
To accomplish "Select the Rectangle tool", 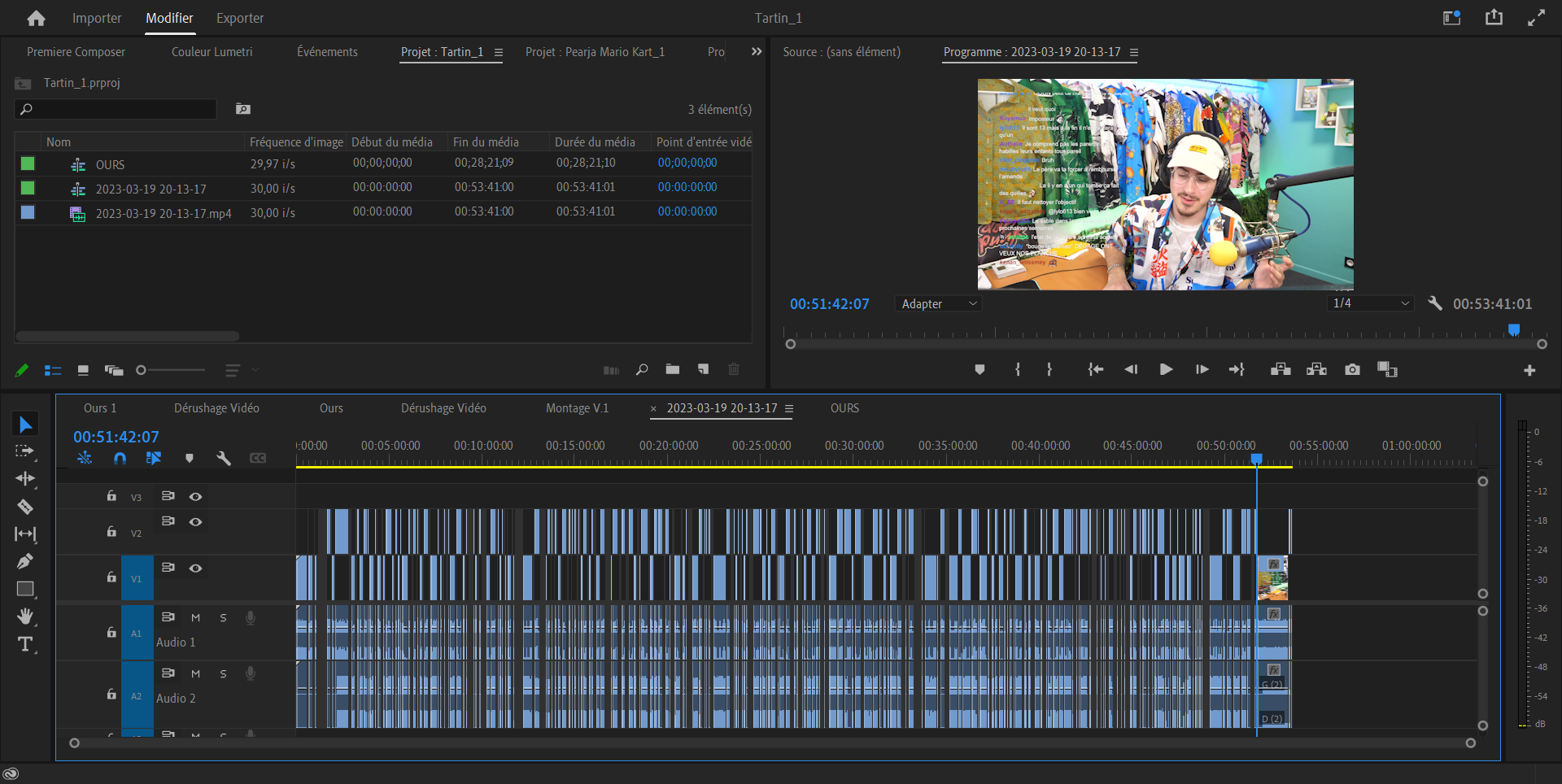I will (x=25, y=589).
